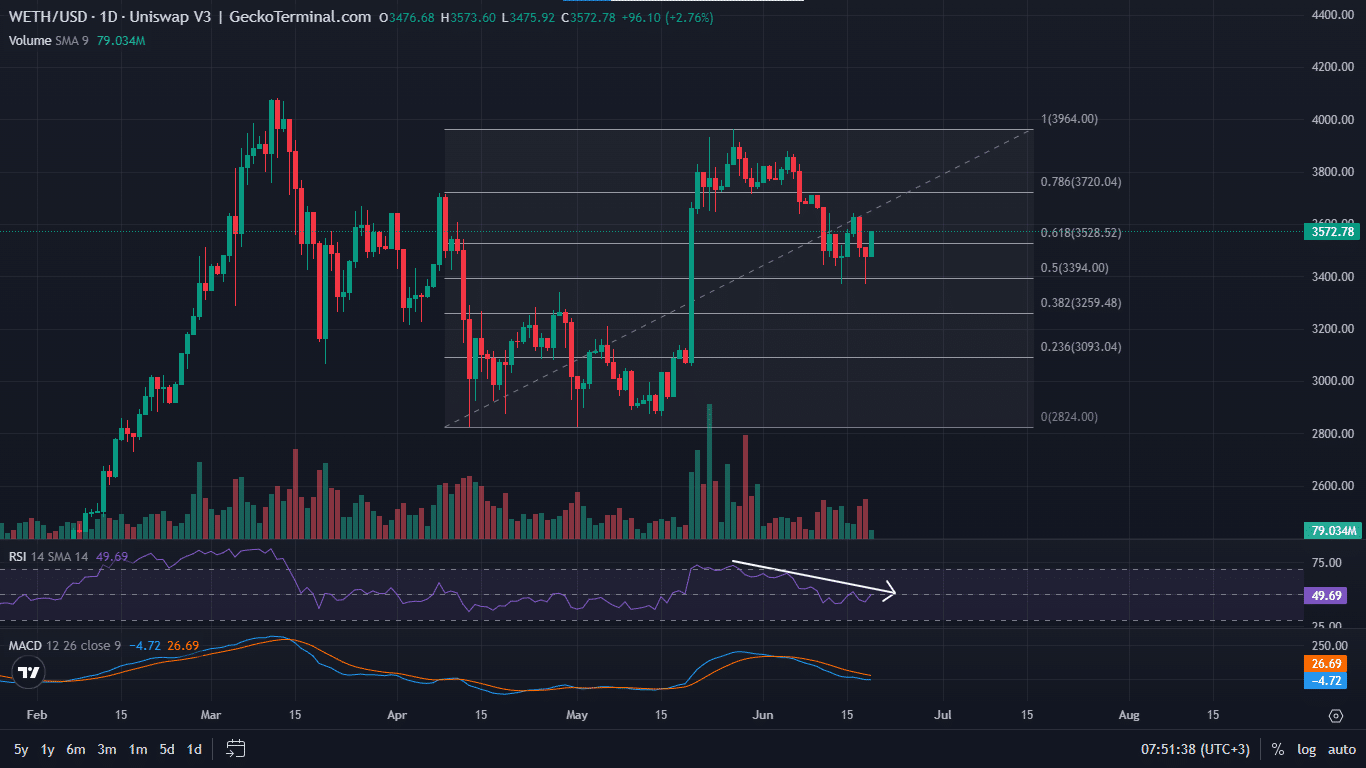The width and height of the screenshot is (1366, 768).
Task: Select the 5d time range
Action: tap(167, 749)
